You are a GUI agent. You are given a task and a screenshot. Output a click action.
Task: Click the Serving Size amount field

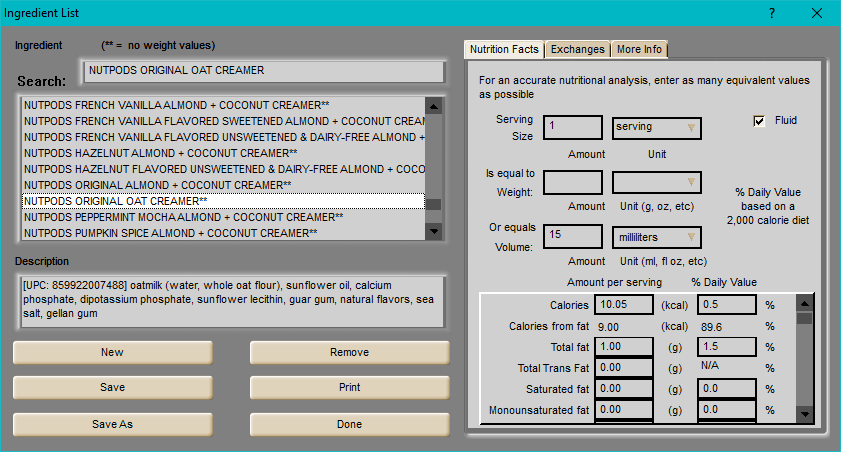[572, 128]
